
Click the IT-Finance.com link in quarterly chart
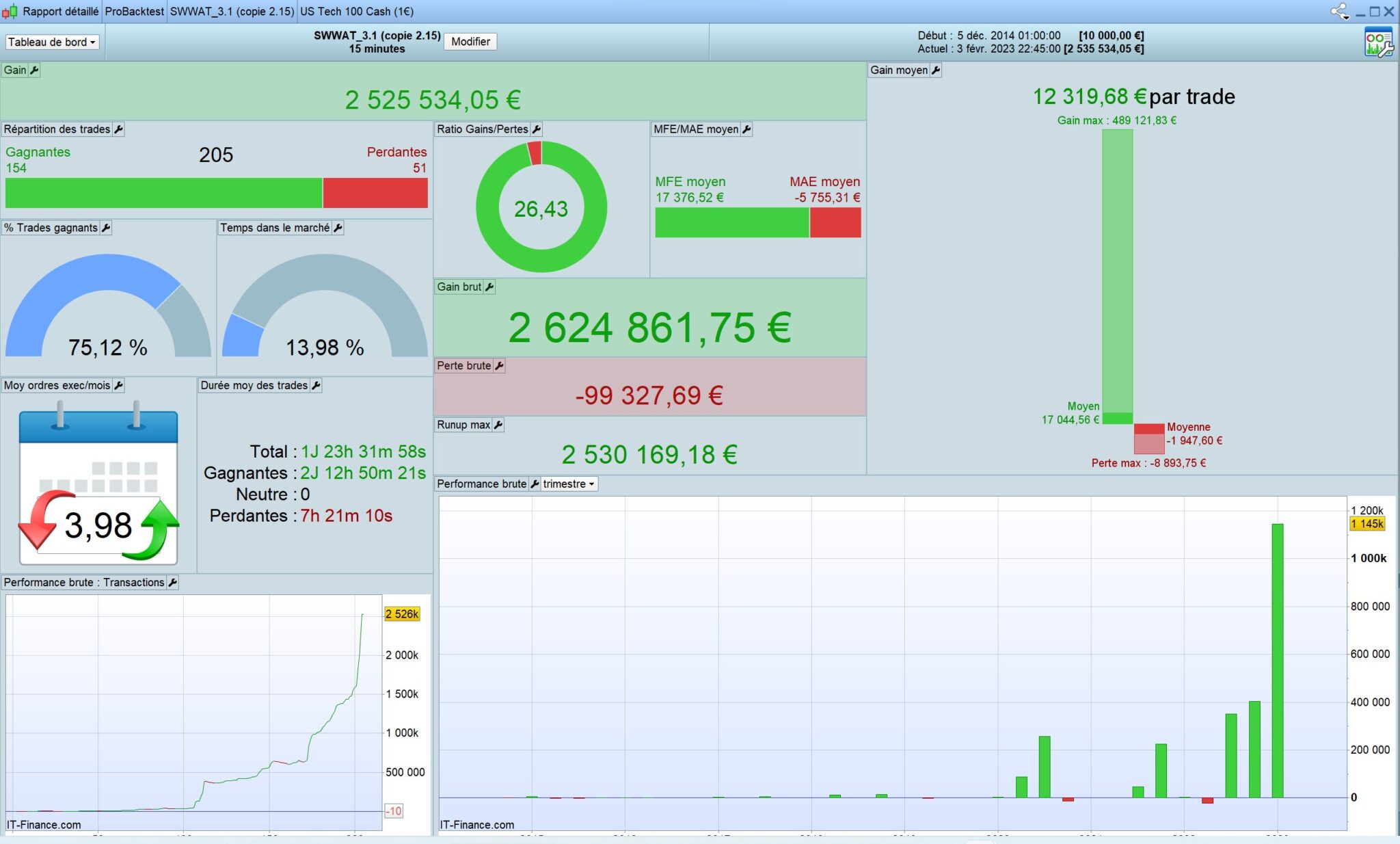click(476, 825)
